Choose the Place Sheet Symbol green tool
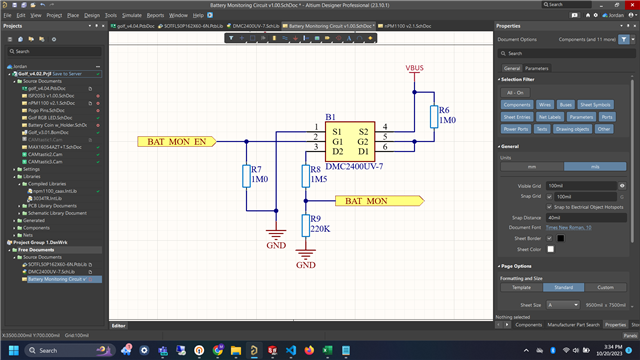 coord(317,38)
